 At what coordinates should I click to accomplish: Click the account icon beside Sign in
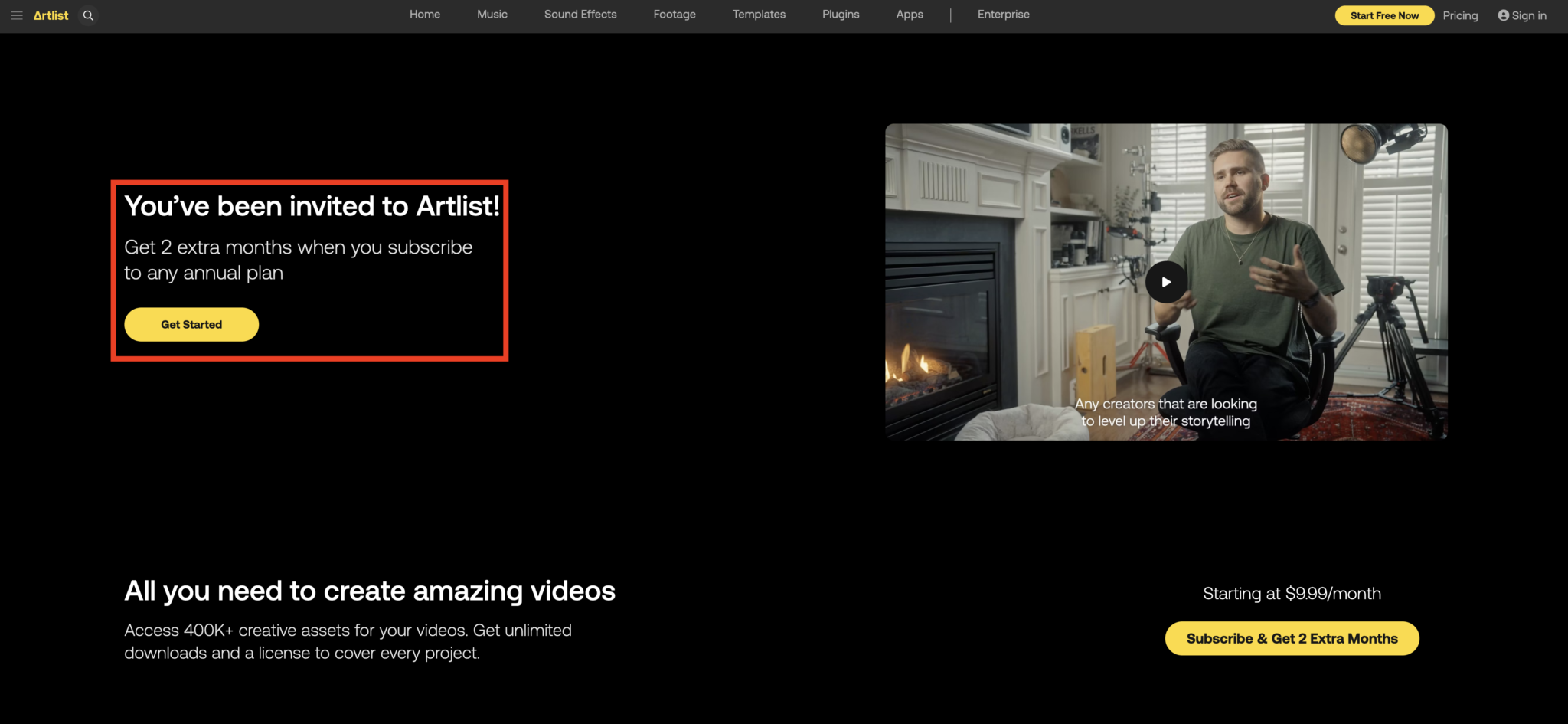point(1503,15)
